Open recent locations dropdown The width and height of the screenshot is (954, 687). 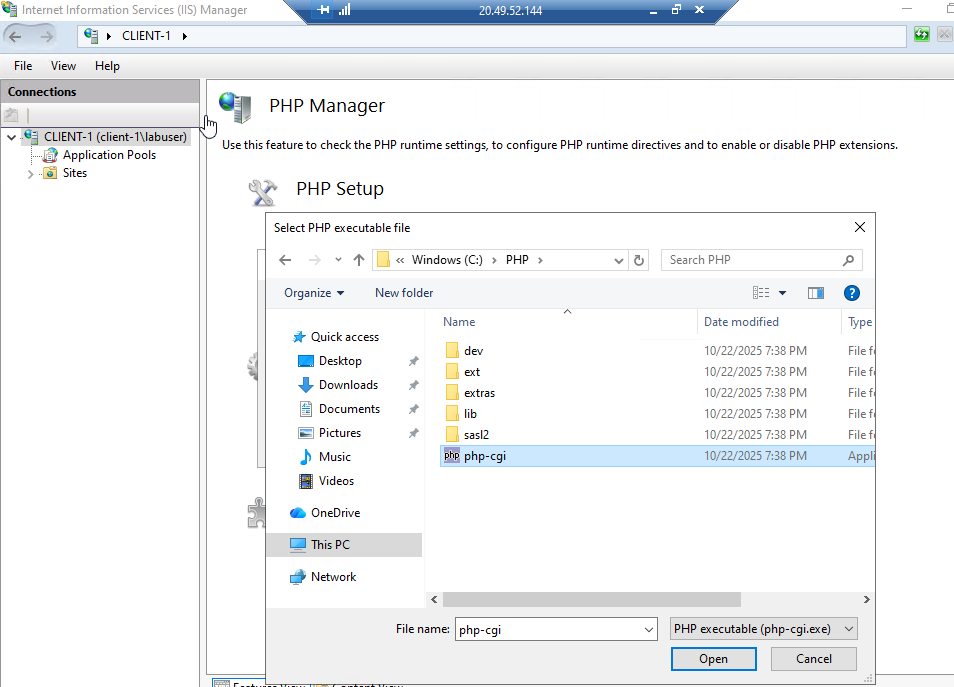338,260
